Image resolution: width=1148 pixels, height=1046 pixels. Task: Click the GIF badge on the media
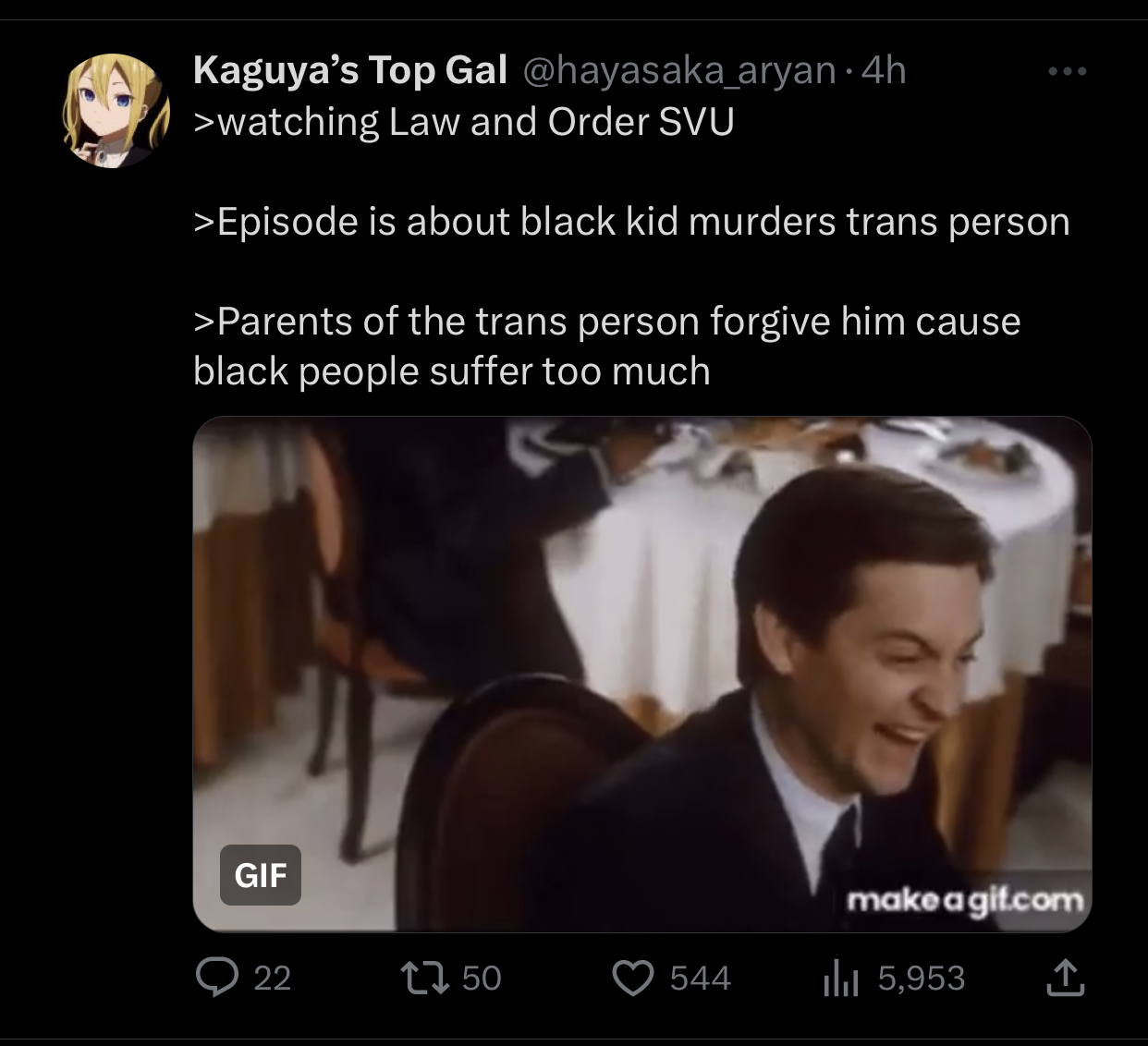(260, 874)
